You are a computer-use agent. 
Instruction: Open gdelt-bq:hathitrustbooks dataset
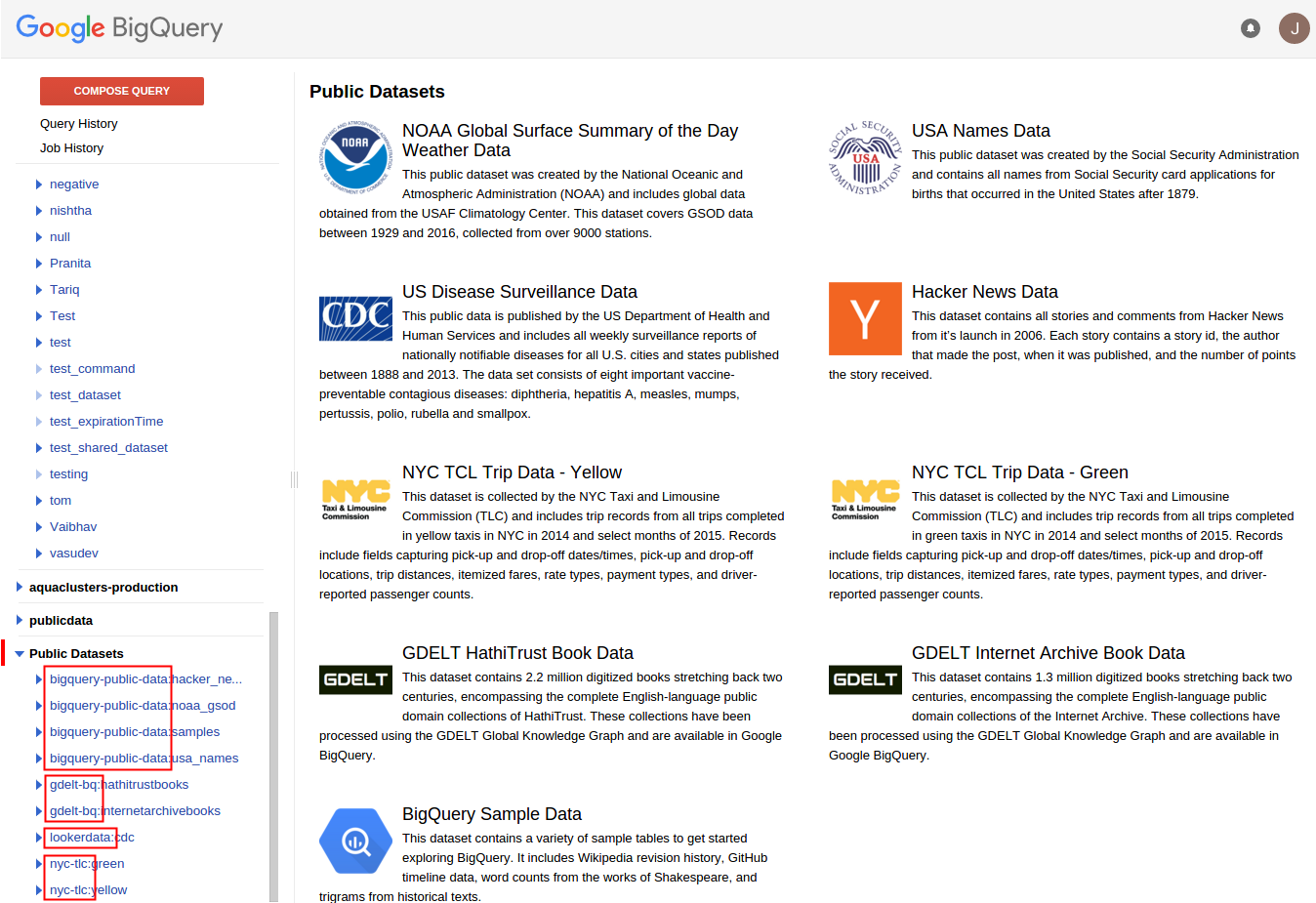(x=119, y=785)
